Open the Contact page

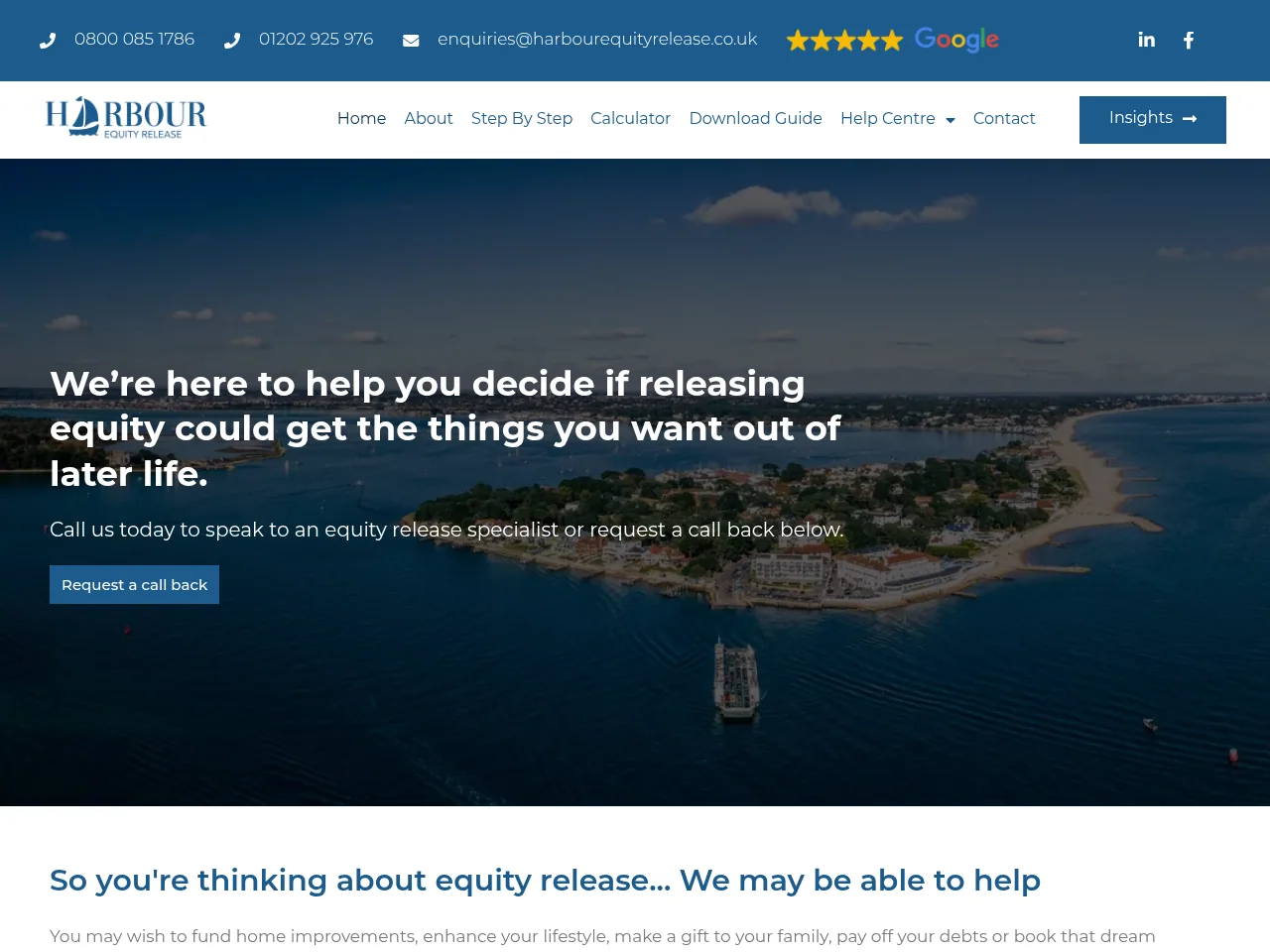click(x=1004, y=119)
